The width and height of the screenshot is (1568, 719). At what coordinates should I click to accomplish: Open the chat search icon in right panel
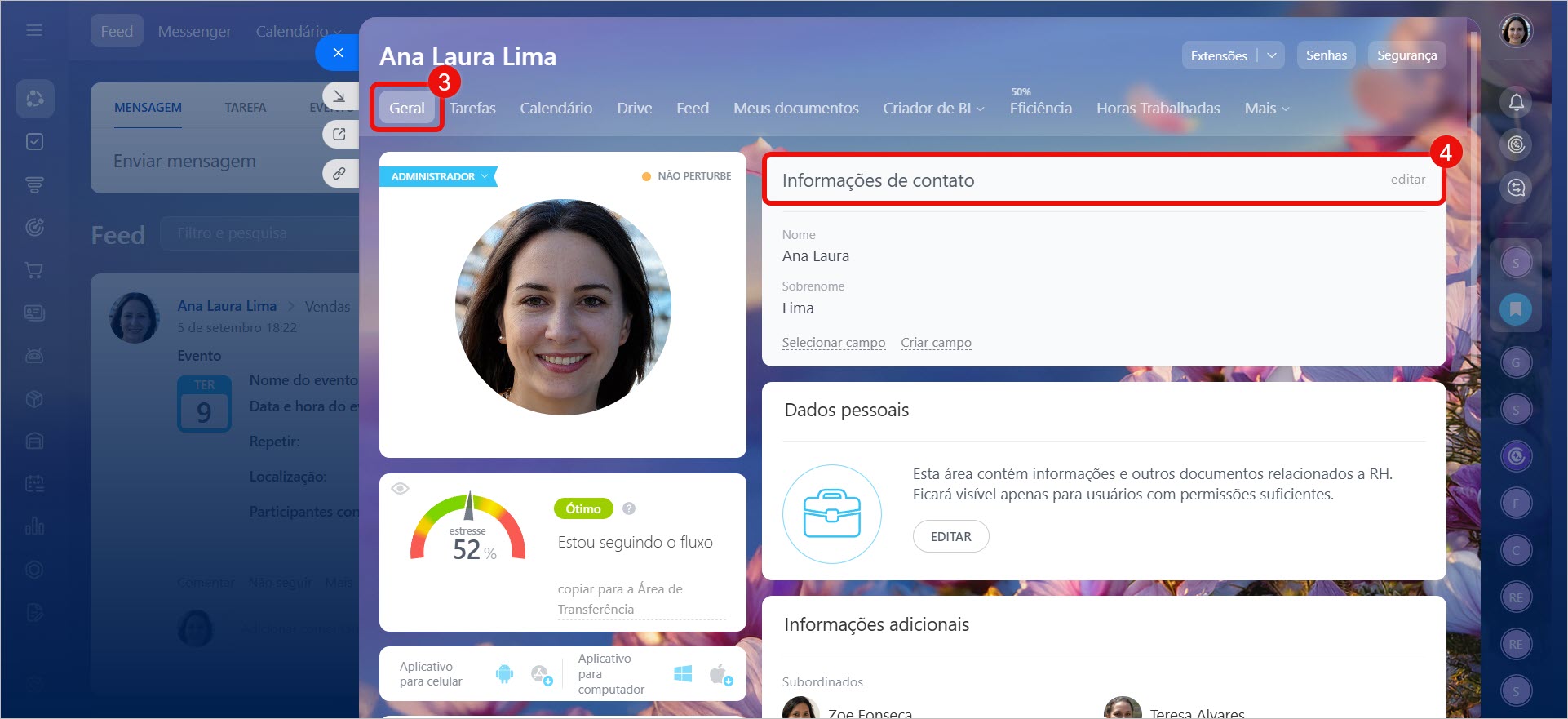pyautogui.click(x=1516, y=188)
